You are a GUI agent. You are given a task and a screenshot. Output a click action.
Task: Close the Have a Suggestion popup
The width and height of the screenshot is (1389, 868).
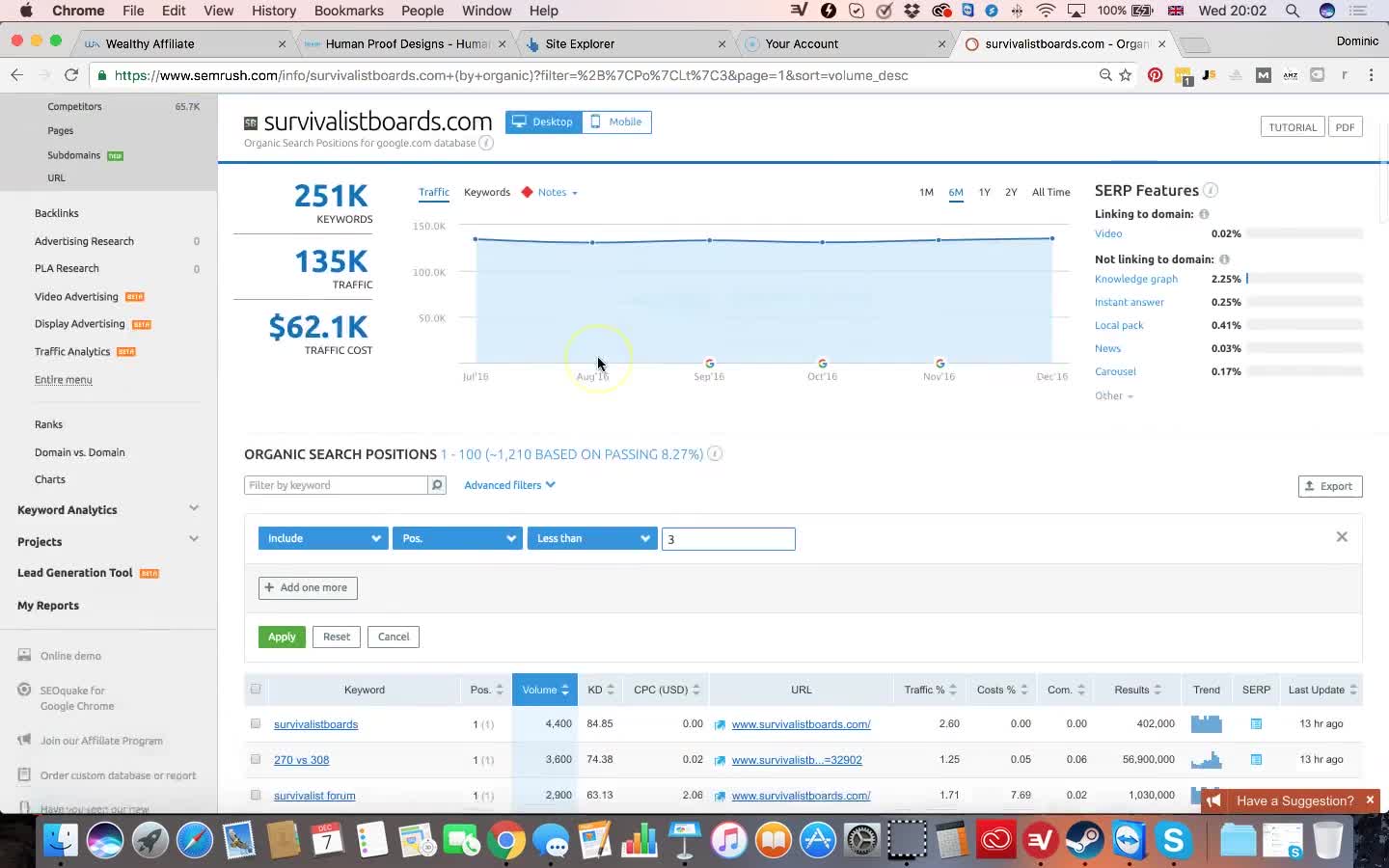click(x=1369, y=800)
